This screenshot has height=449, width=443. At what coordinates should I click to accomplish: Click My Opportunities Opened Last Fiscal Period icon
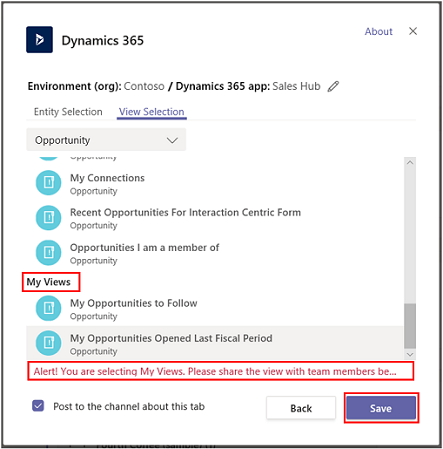pos(49,343)
